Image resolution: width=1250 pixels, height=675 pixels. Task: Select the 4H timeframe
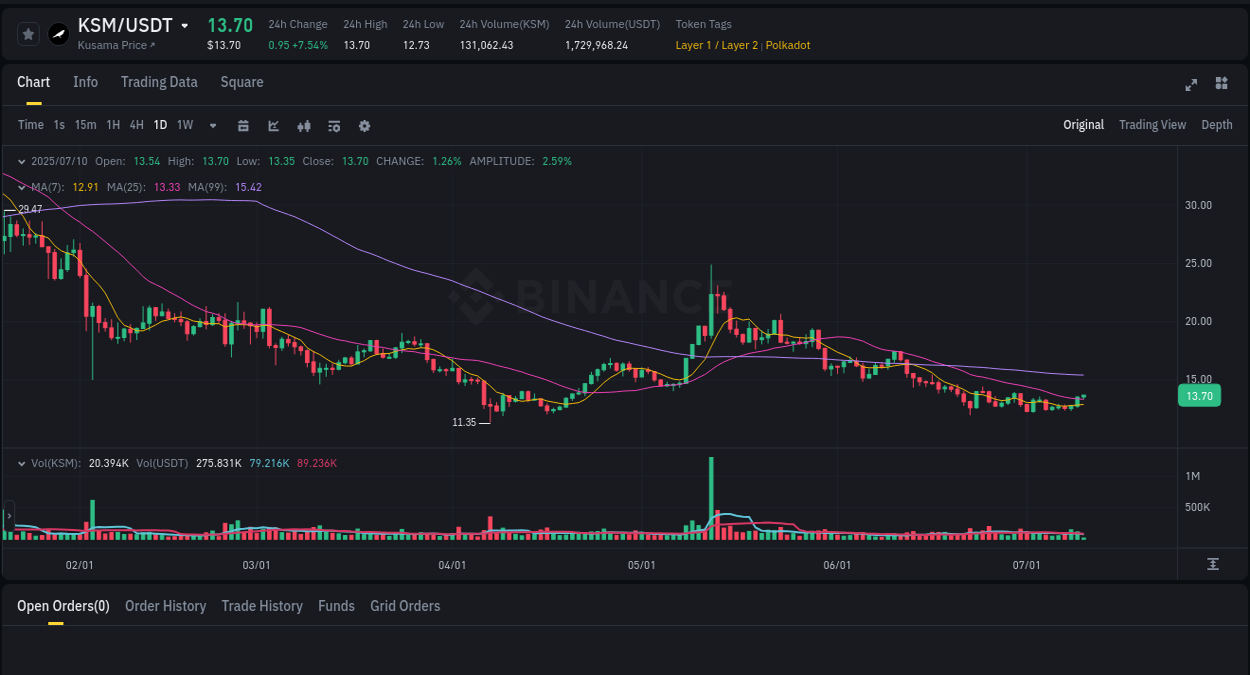pyautogui.click(x=136, y=125)
